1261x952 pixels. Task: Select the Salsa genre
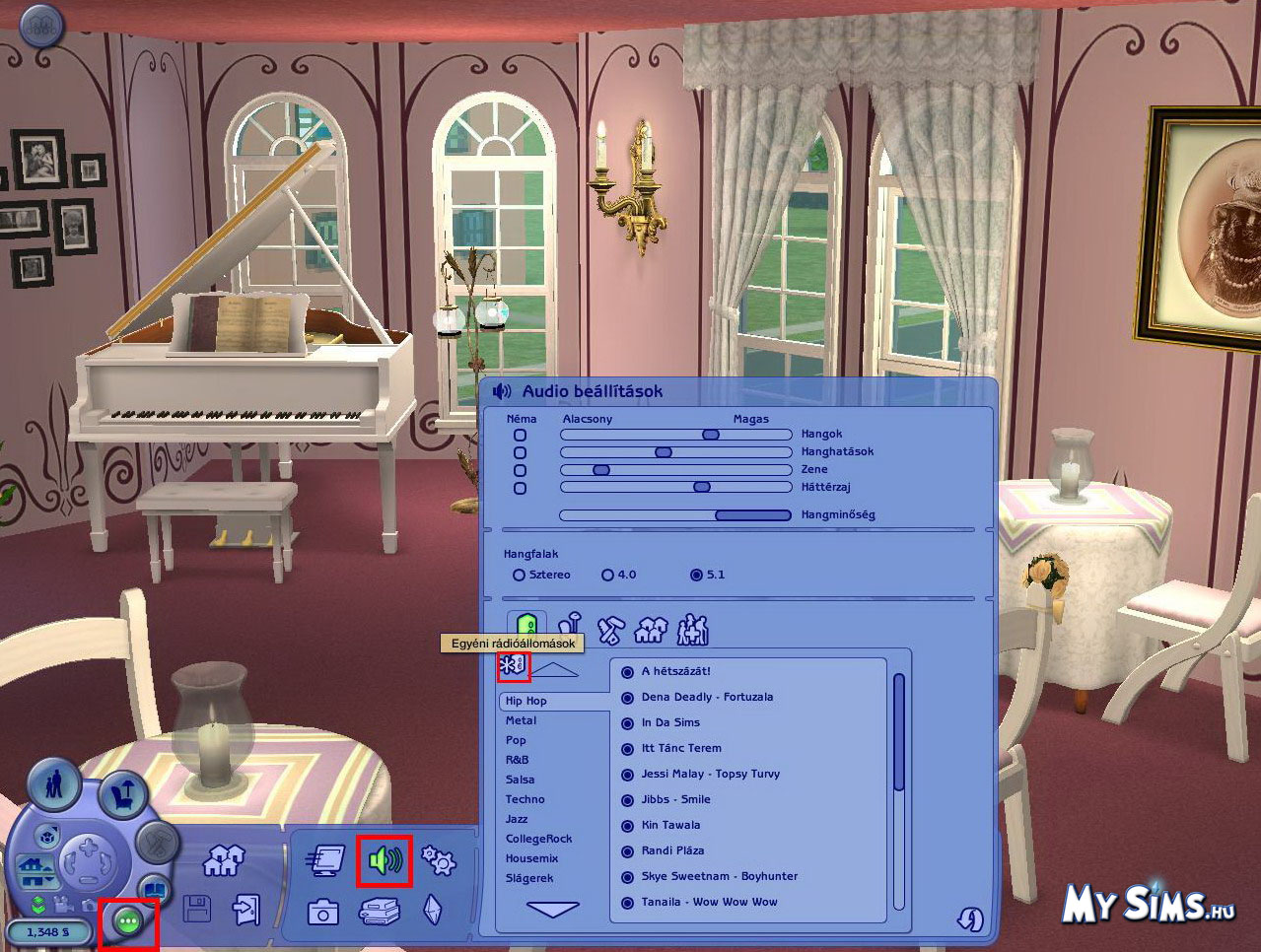click(520, 780)
